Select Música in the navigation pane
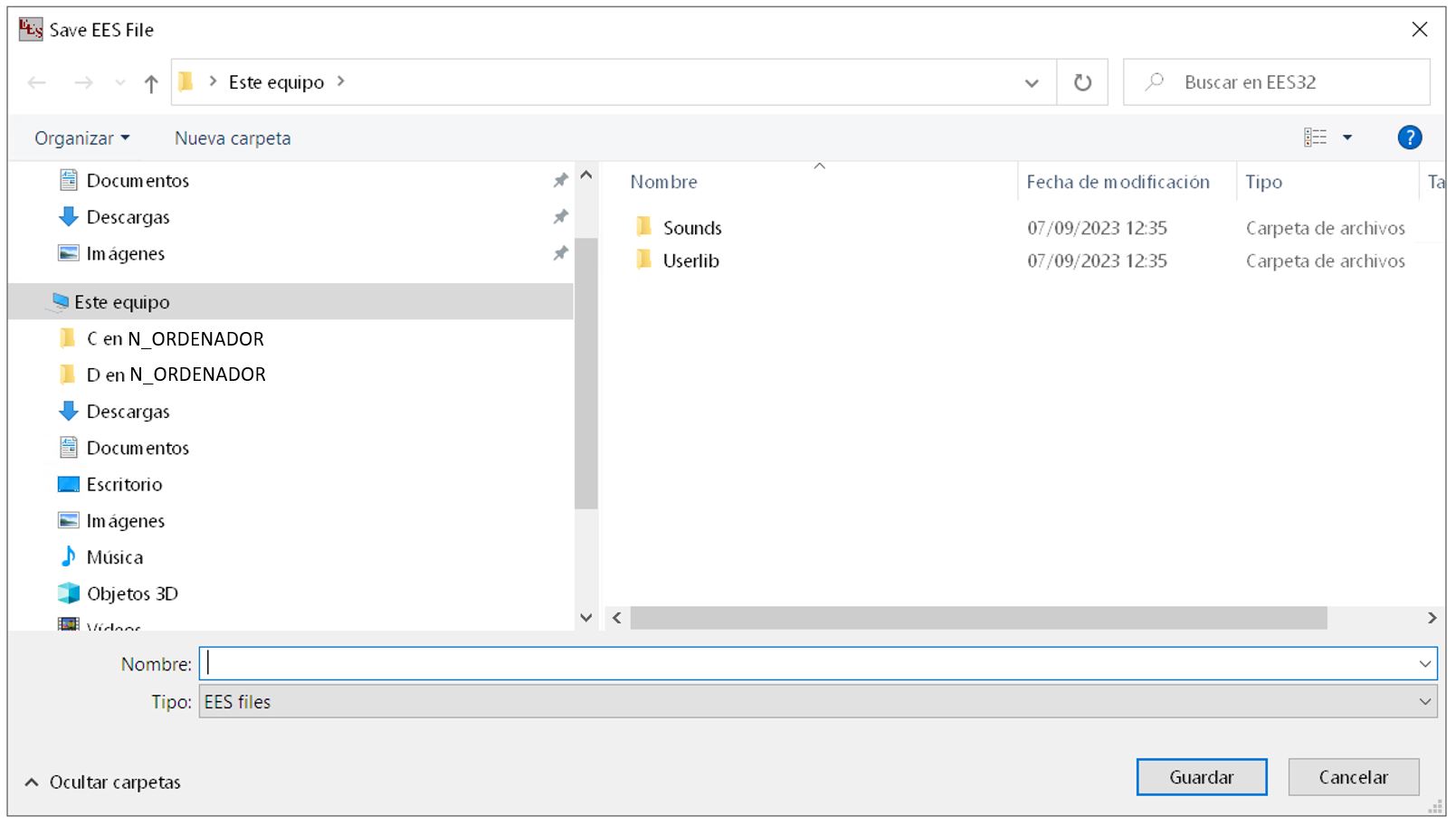The height and width of the screenshot is (825, 1456). point(114,557)
